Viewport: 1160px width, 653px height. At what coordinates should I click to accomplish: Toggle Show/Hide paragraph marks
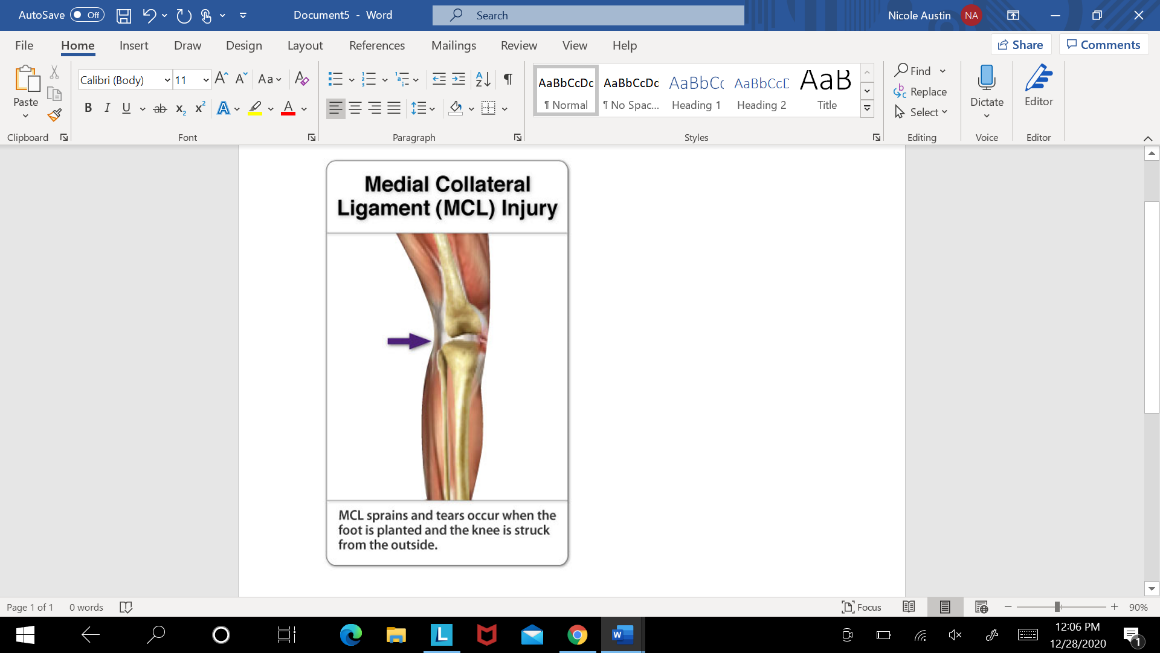click(508, 79)
